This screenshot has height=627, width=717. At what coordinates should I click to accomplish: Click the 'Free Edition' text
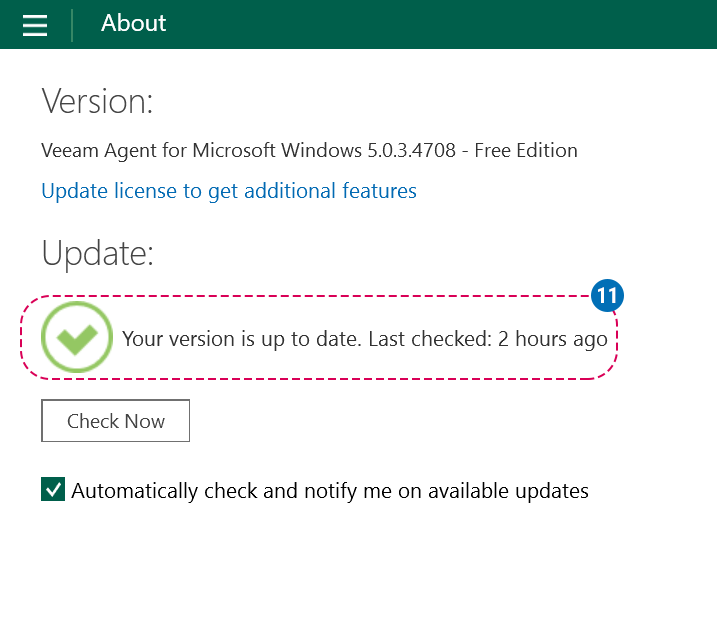click(526, 151)
